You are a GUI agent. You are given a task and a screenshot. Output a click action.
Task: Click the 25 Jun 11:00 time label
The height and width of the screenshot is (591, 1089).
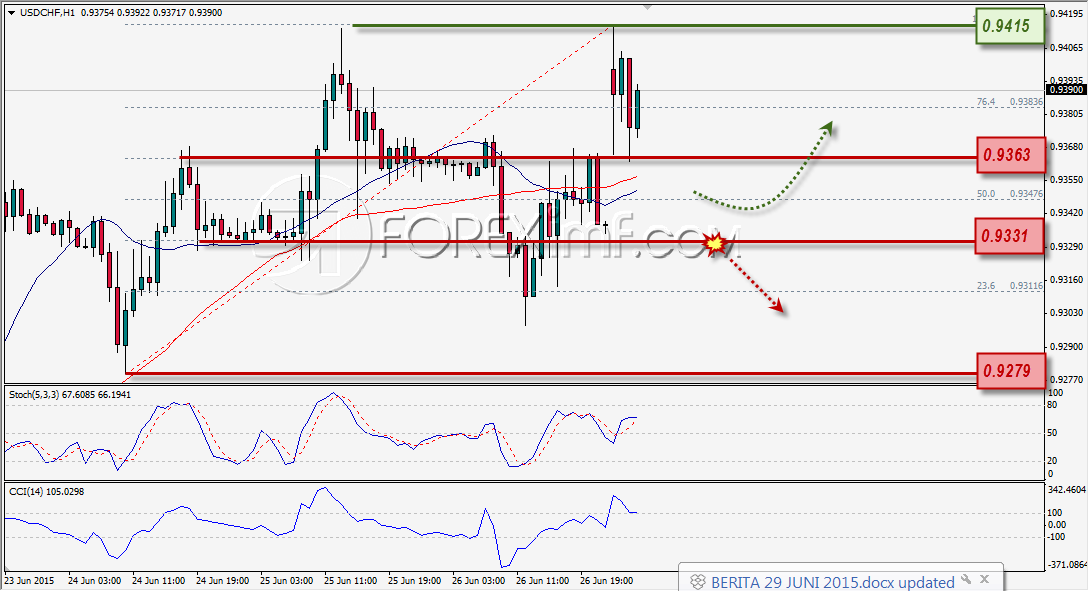tap(351, 581)
